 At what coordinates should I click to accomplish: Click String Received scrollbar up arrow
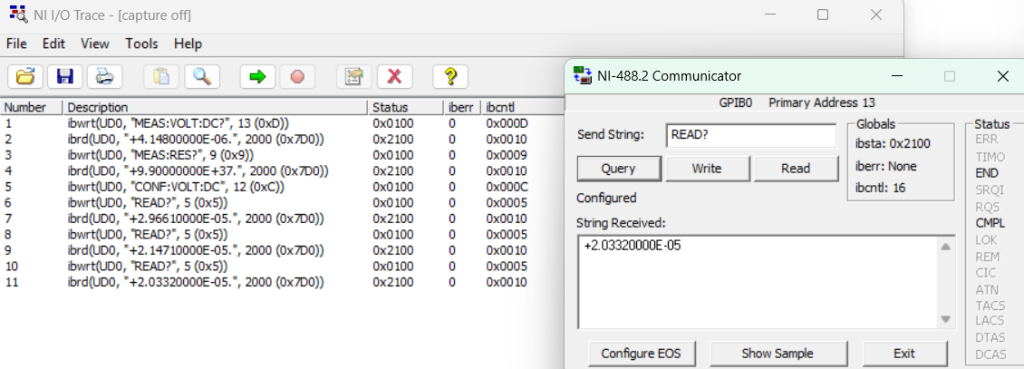tap(945, 247)
